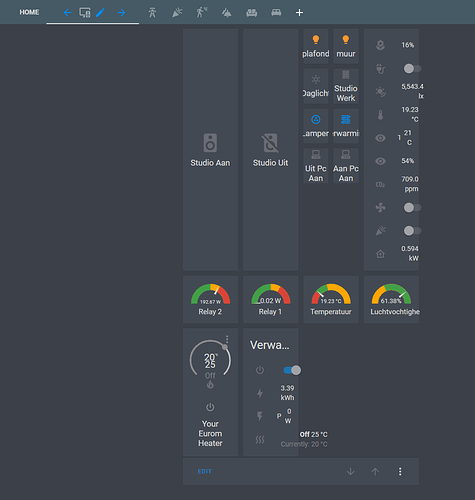This screenshot has width=475, height=500.
Task: Click the power icon in Verwarming card
Action: 260,370
